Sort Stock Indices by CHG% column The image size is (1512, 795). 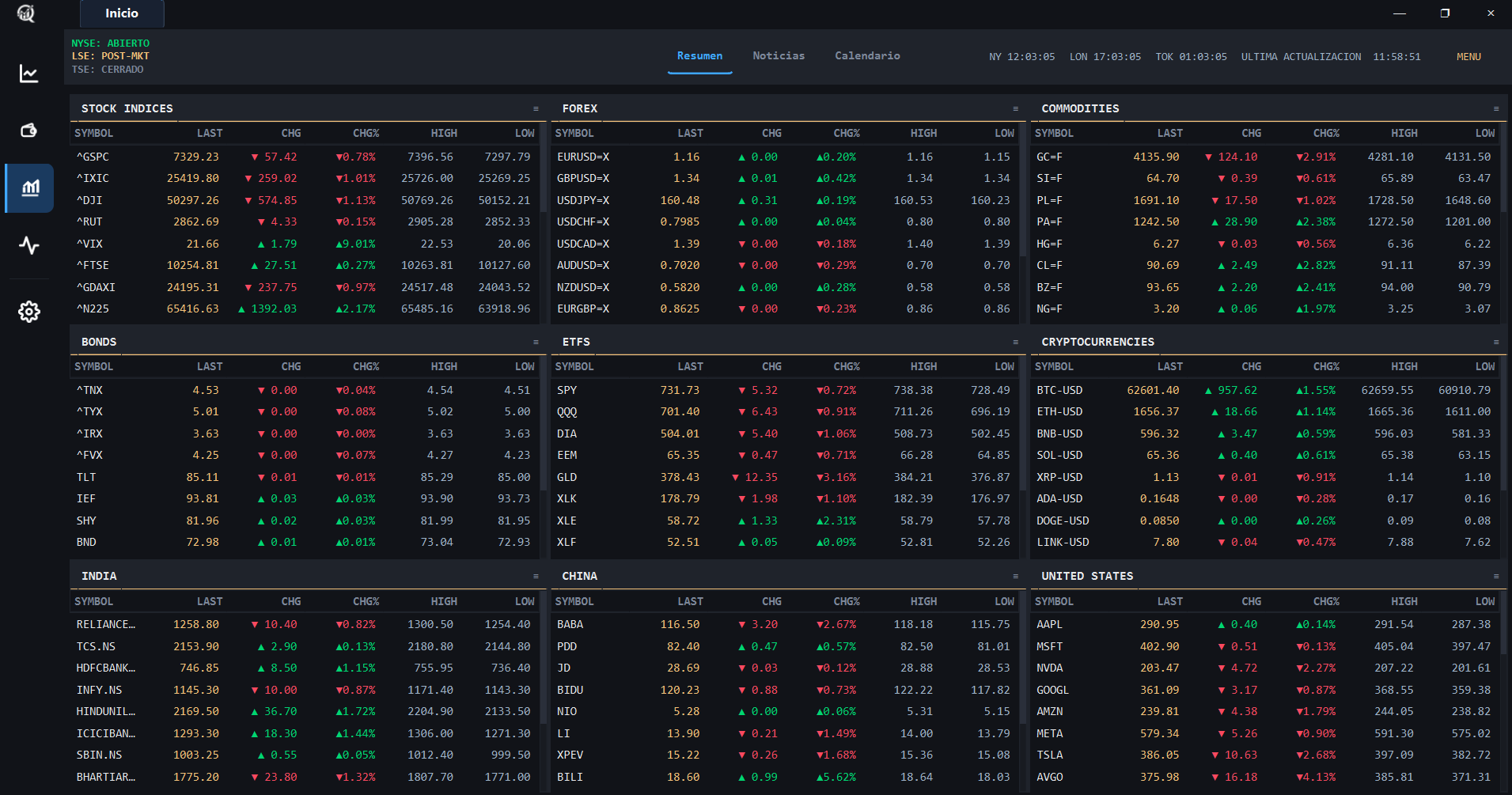(366, 133)
